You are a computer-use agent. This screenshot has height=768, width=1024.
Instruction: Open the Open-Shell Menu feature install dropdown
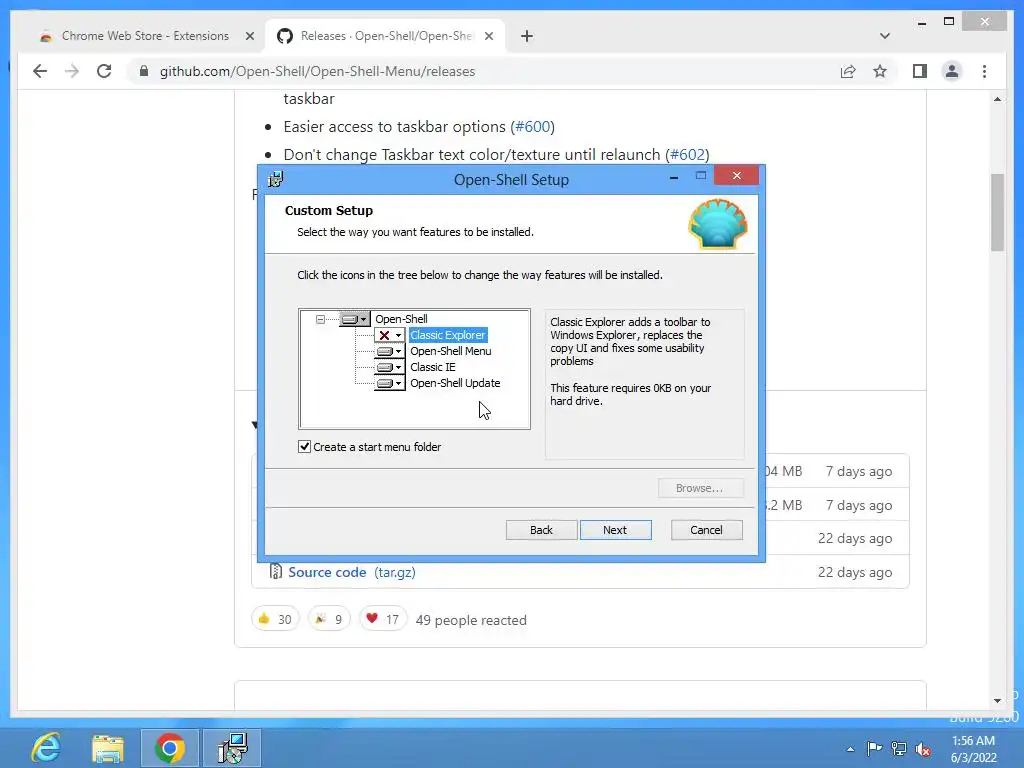(390, 351)
